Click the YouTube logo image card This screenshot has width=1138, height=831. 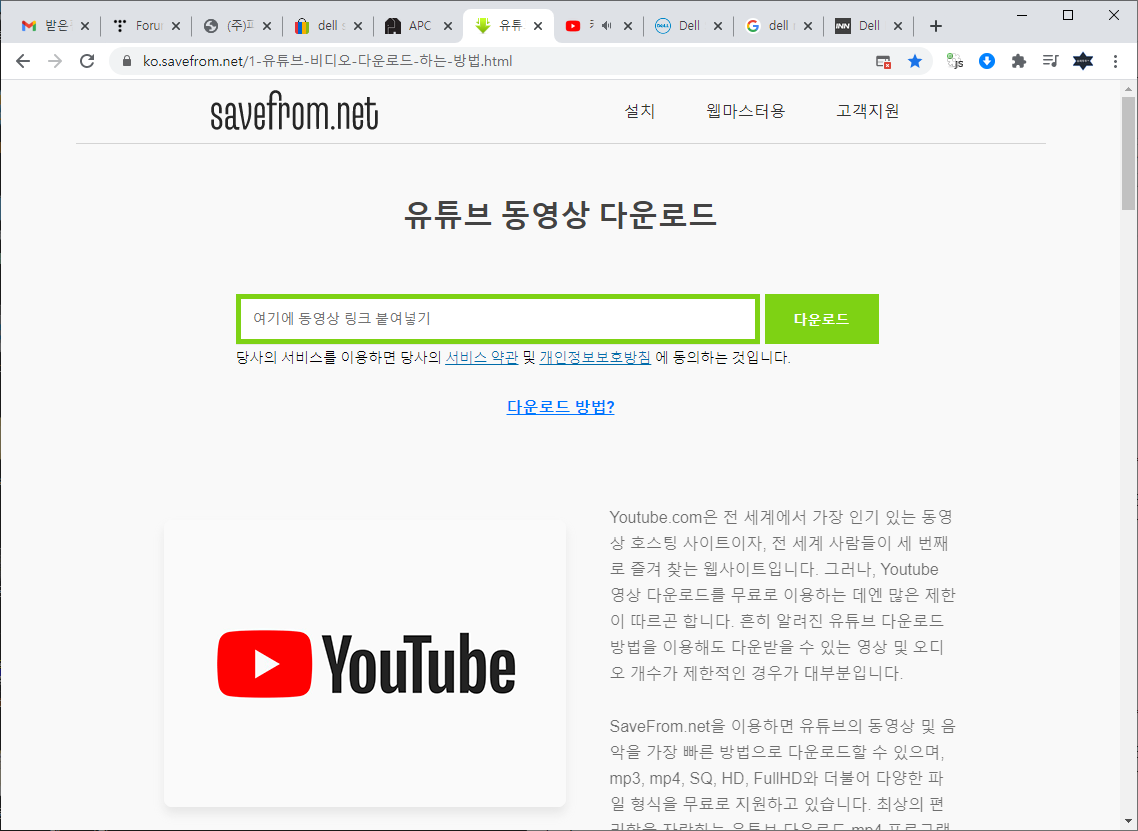pyautogui.click(x=365, y=663)
